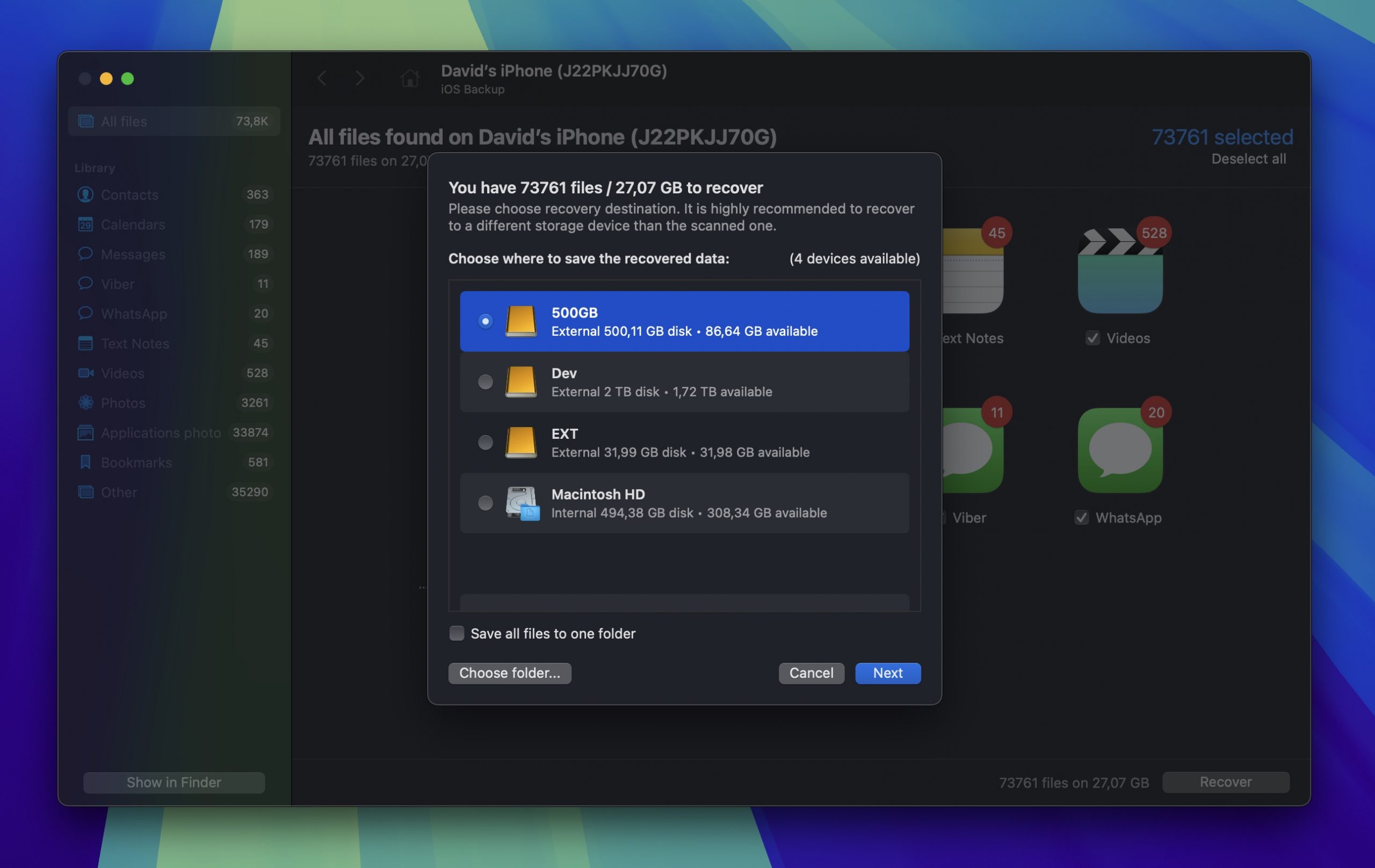Click the 'iOS Backup' subtitle text
Screen dimensions: 1375x868
click(472, 90)
